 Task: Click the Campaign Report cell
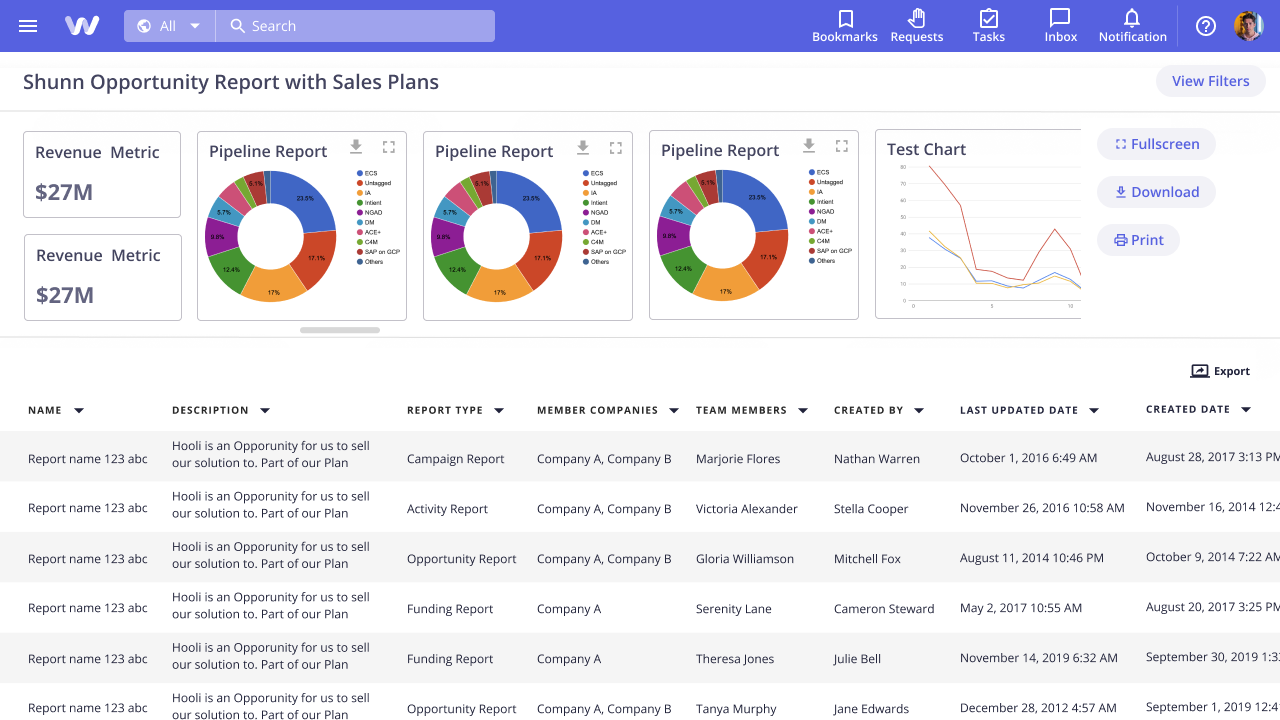[x=455, y=459]
